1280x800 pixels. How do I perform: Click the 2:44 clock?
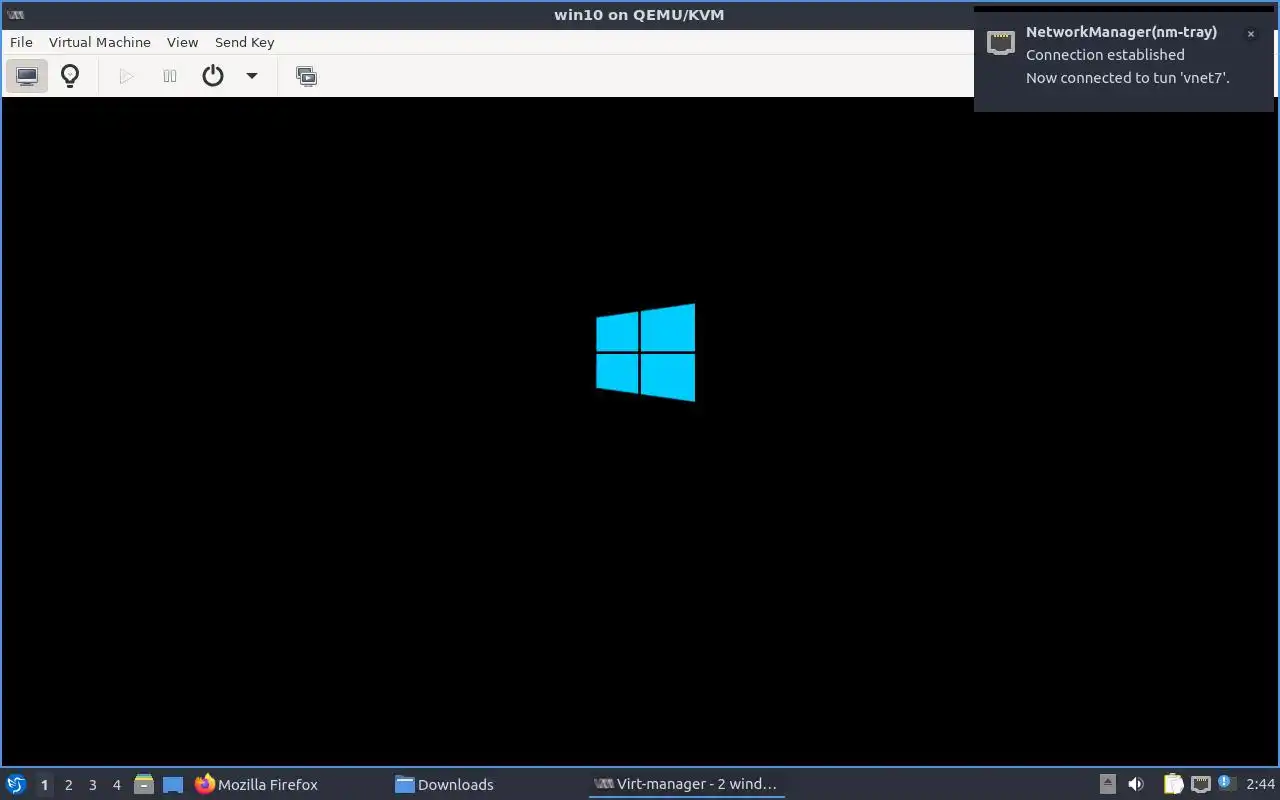pos(1261,784)
